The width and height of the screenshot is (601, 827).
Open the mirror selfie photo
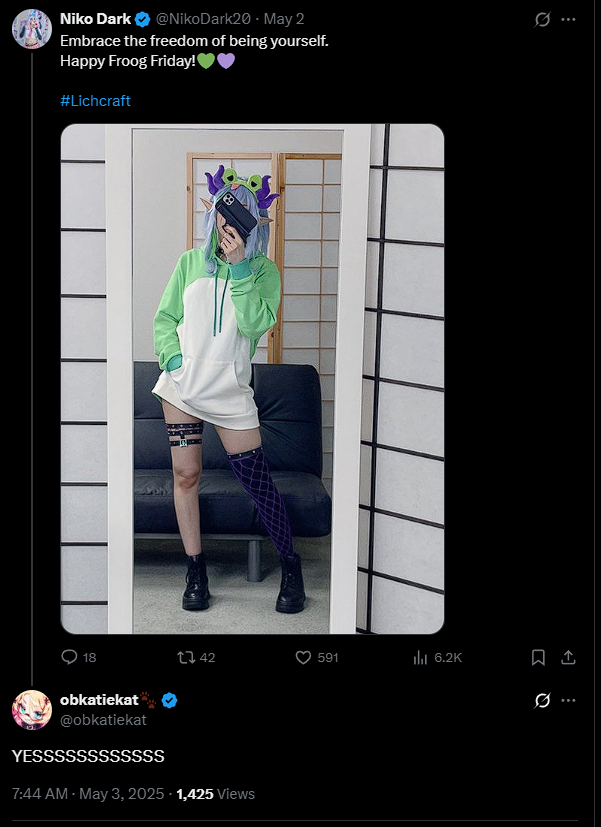tap(252, 379)
